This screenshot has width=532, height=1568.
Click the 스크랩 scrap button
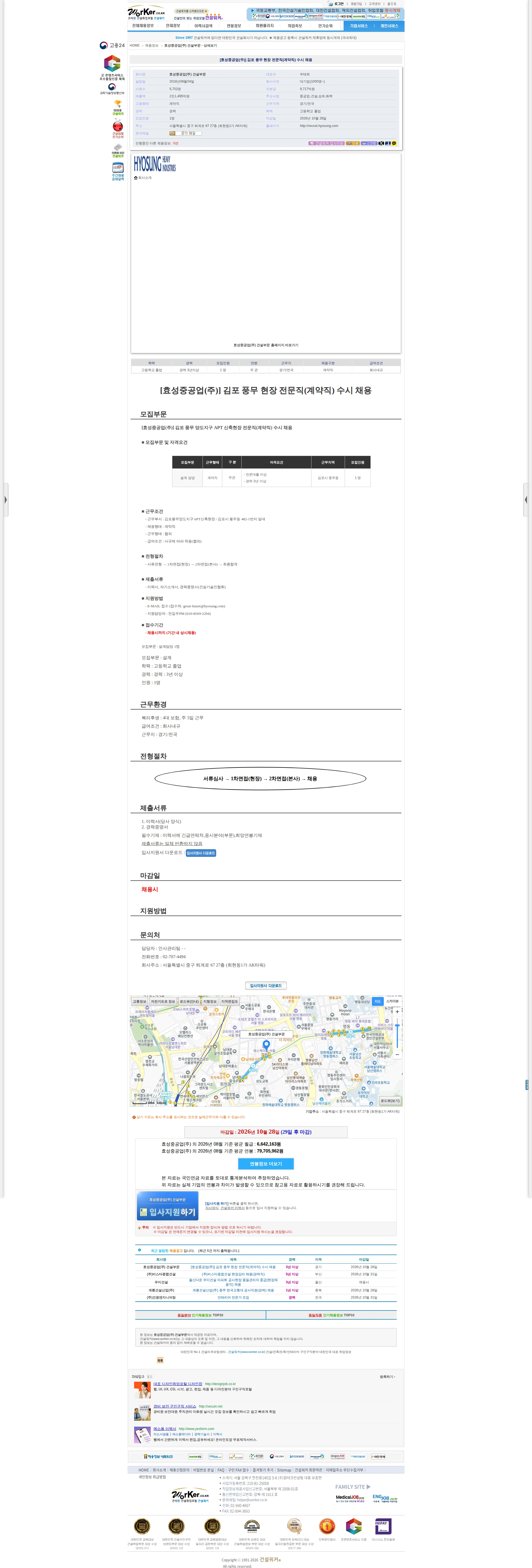[369, 143]
